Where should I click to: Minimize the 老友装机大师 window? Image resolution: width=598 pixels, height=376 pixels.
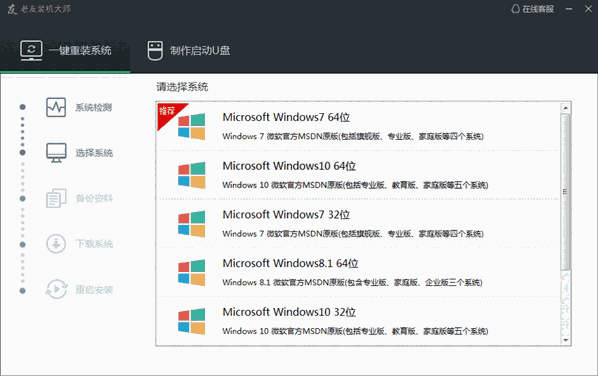[x=569, y=9]
